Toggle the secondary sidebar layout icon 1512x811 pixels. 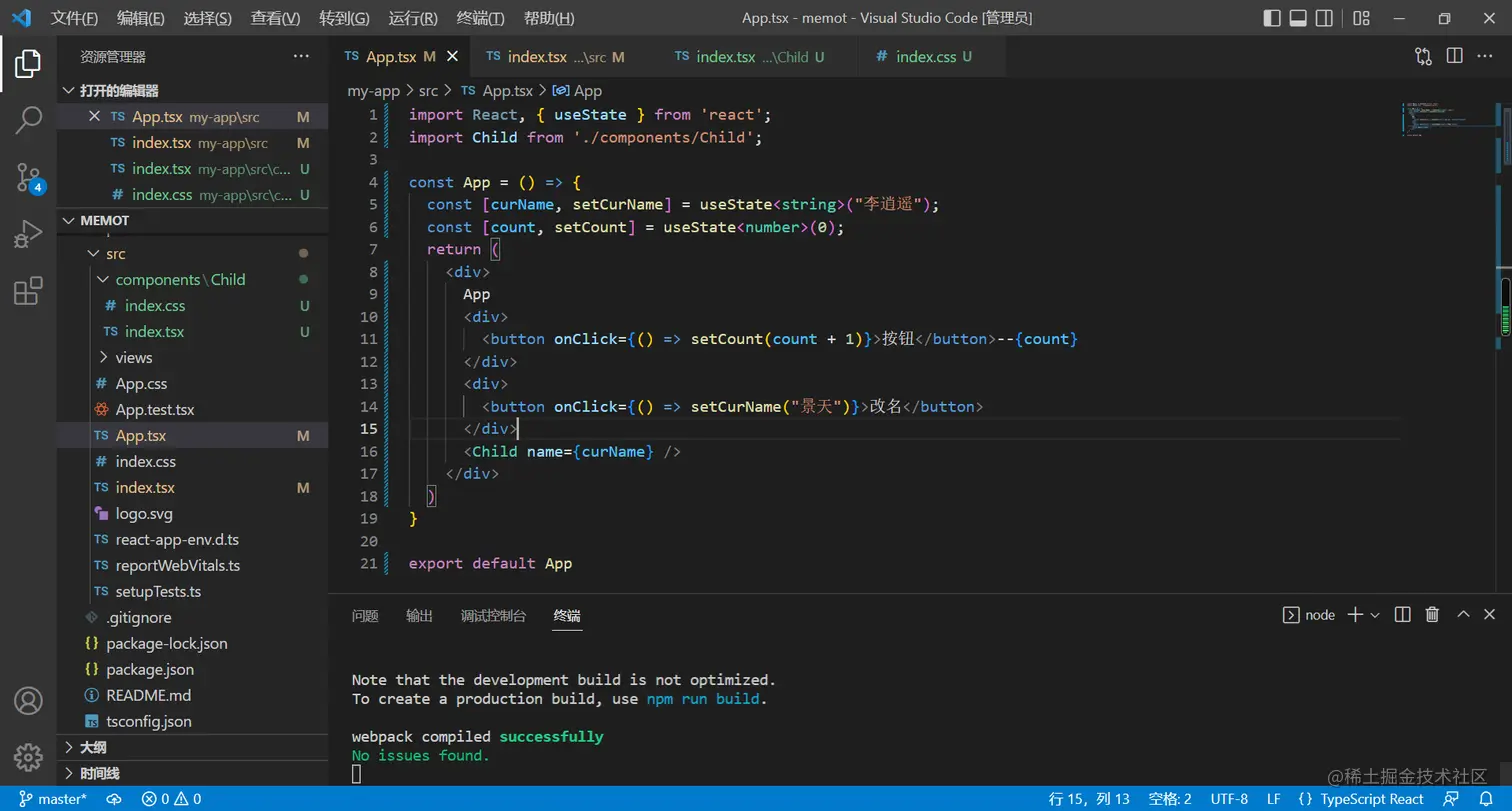coord(1324,18)
